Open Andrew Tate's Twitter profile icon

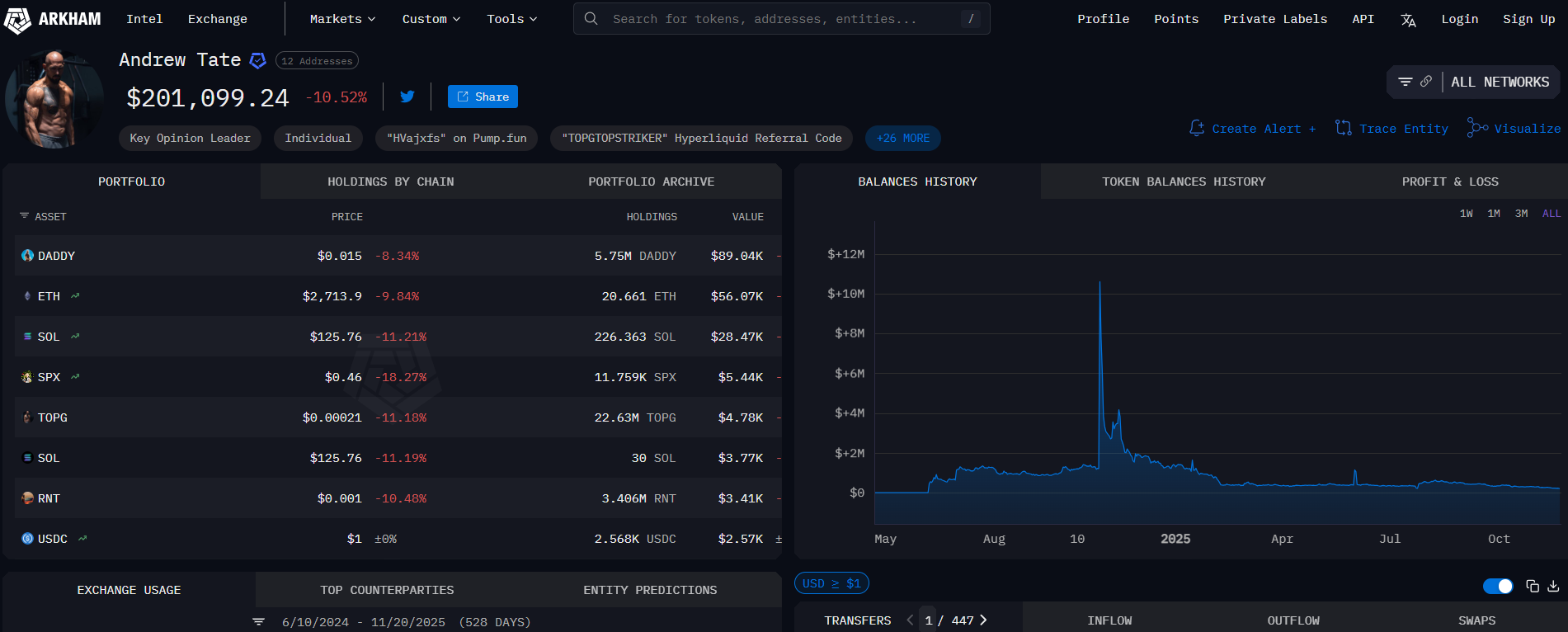click(407, 97)
